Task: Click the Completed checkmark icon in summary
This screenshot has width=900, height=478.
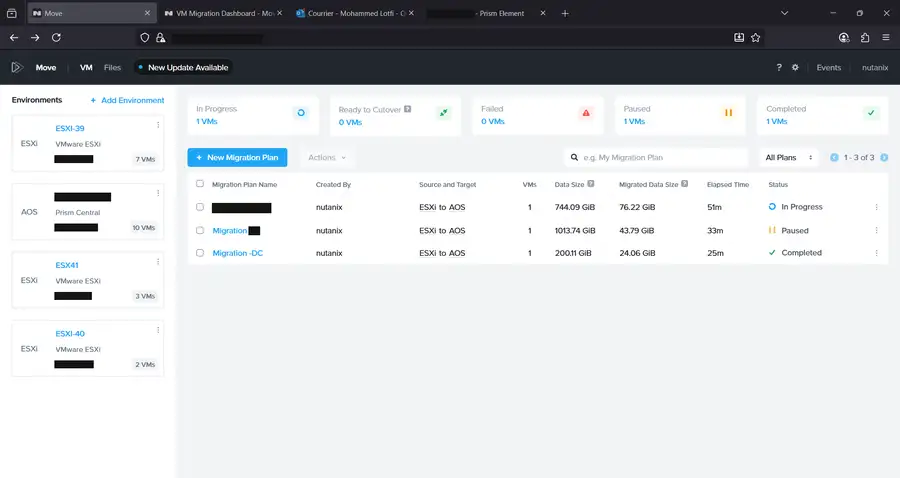Action: [x=871, y=113]
